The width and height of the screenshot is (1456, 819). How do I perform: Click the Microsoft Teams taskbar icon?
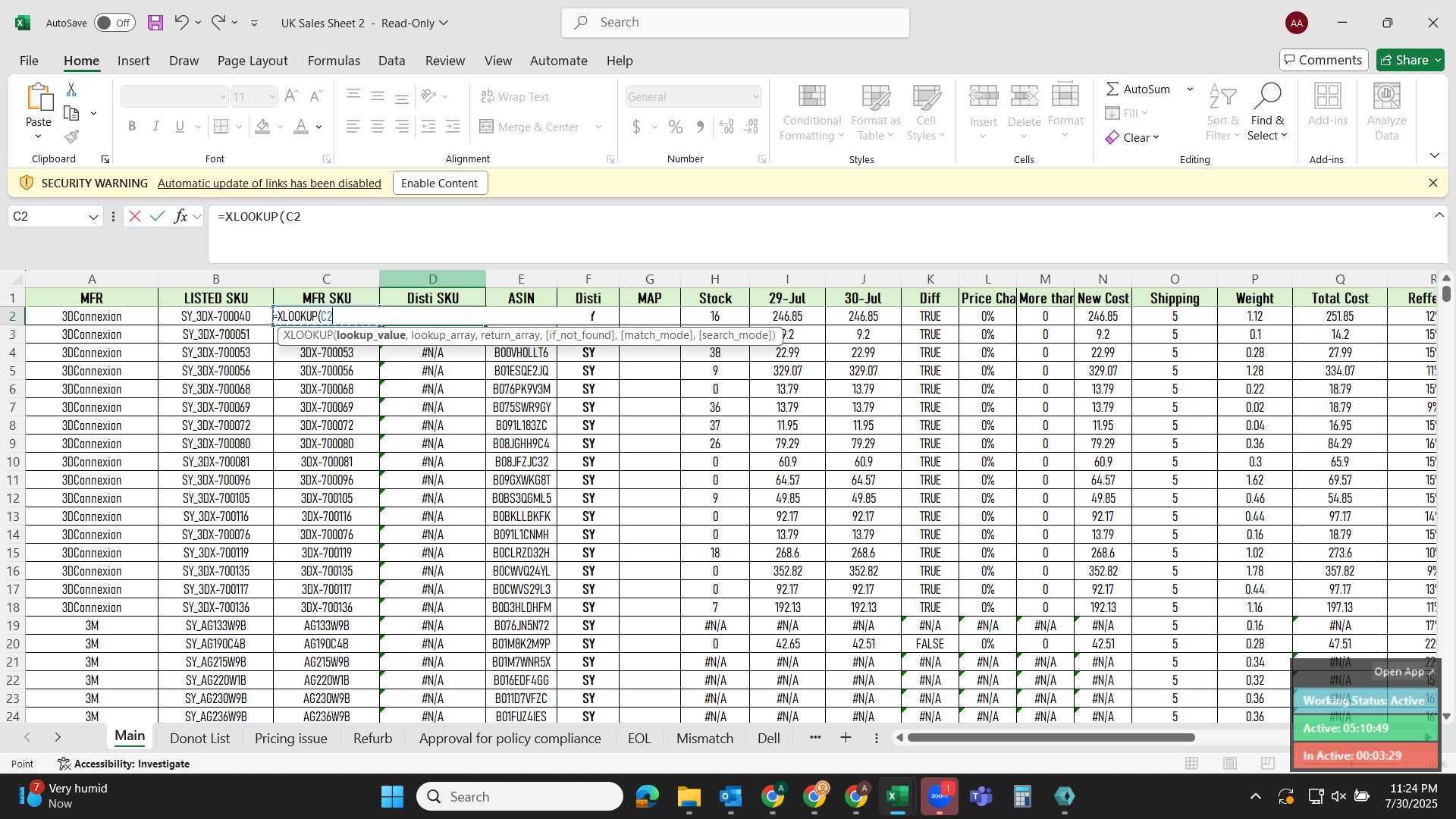pos(981,796)
